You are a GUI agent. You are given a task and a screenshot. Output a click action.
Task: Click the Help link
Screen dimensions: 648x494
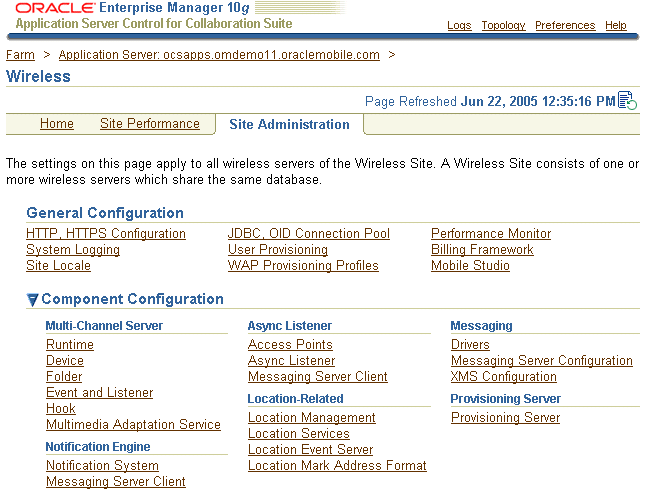[x=616, y=26]
